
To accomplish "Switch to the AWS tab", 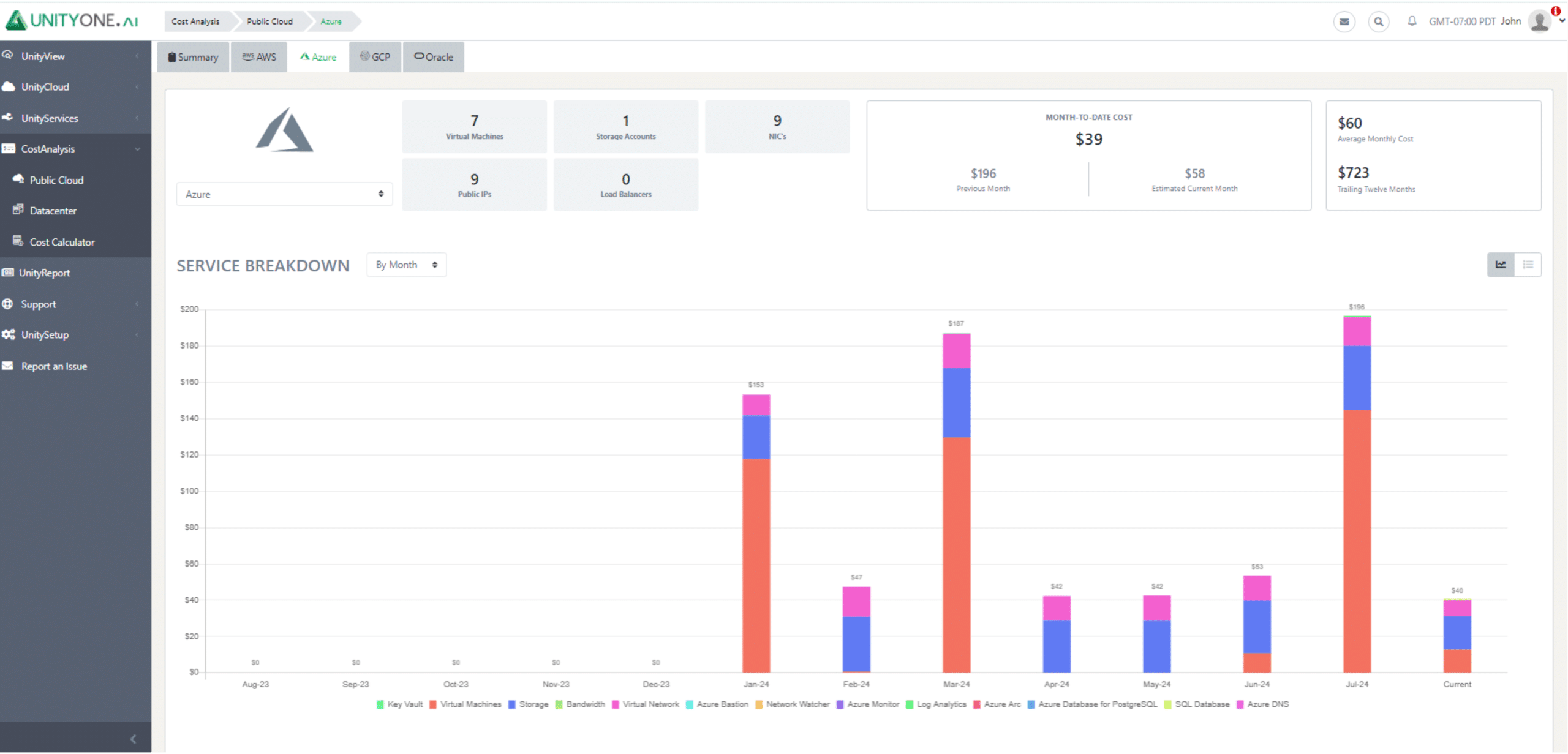I will point(258,57).
